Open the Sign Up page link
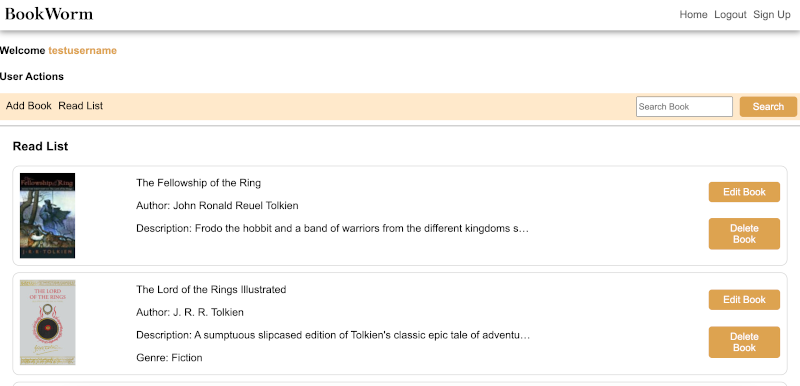 point(772,15)
